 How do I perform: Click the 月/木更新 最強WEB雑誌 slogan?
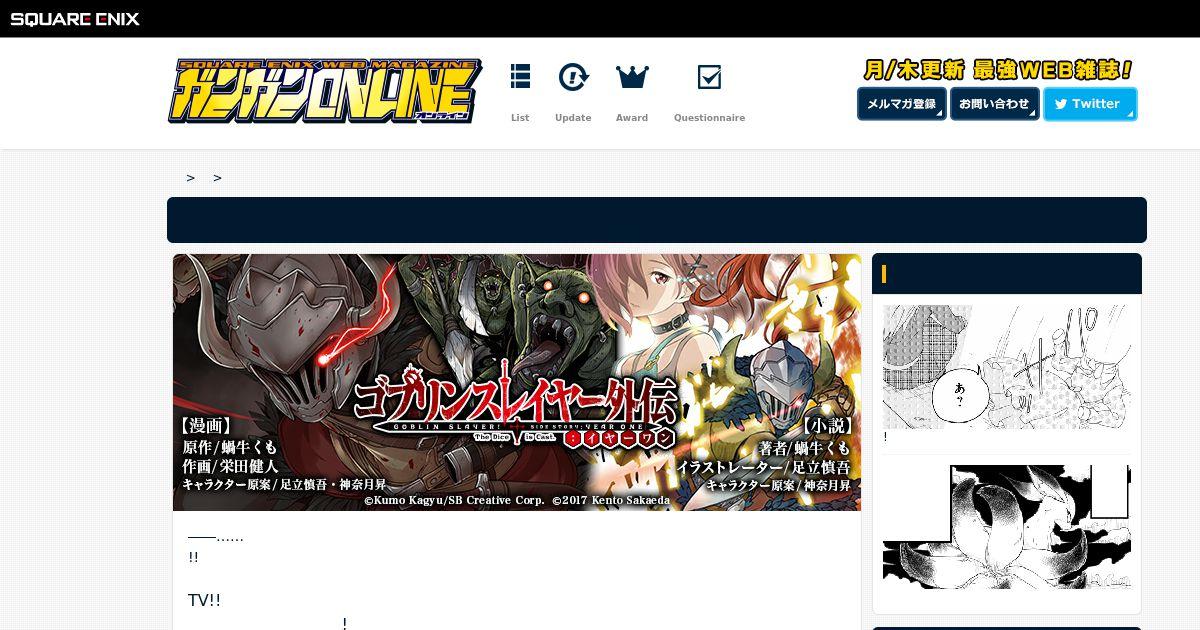[x=998, y=70]
